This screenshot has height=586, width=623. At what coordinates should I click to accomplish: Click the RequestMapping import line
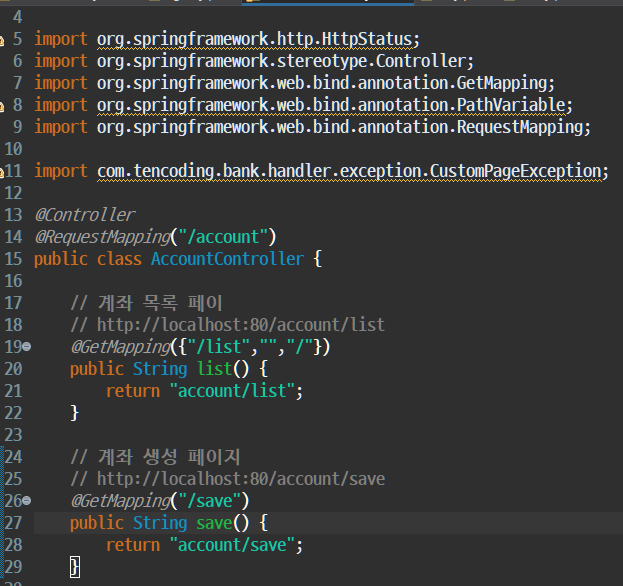coord(313,127)
